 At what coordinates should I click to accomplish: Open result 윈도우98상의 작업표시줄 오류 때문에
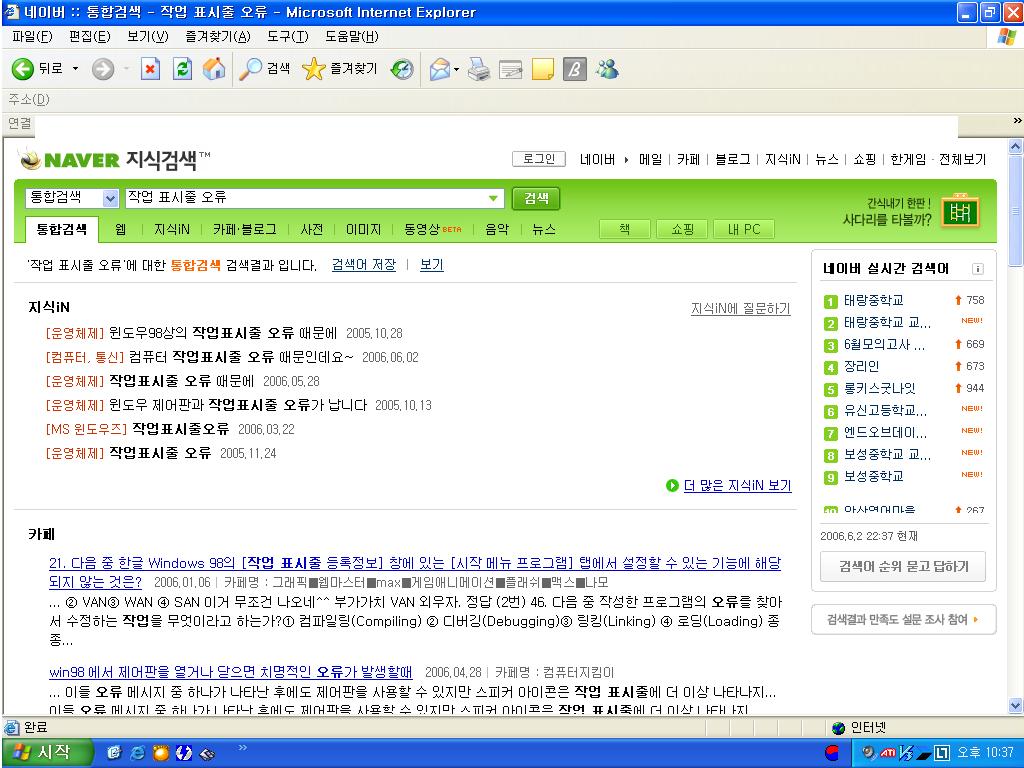222,333
